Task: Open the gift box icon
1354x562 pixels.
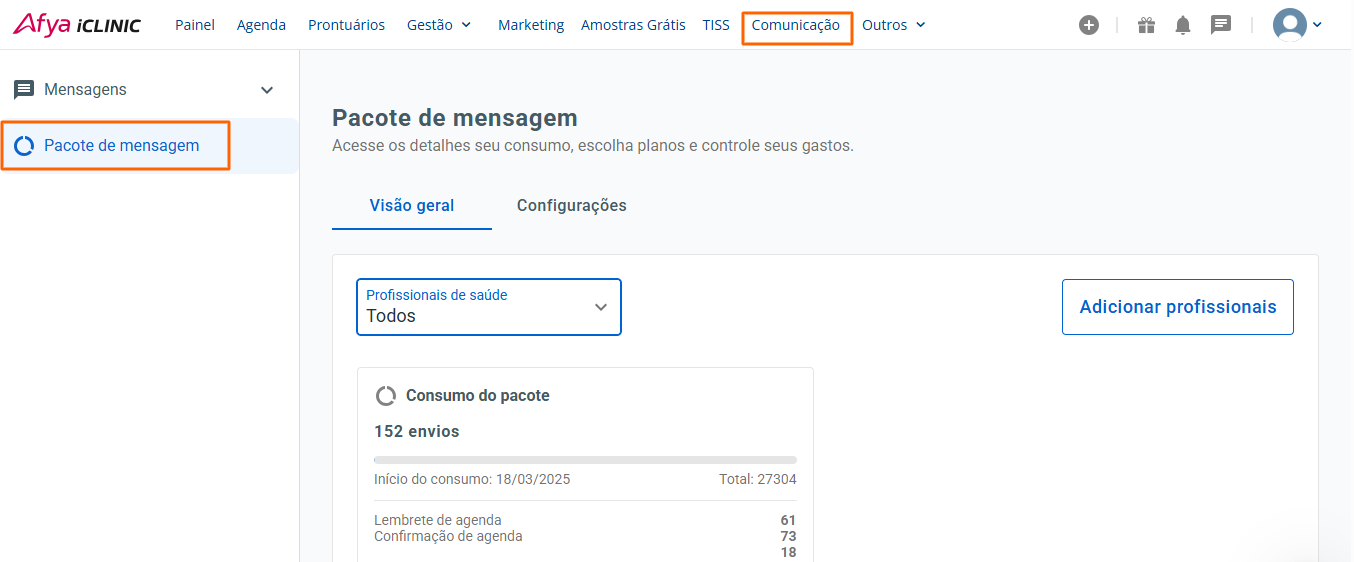Action: [1146, 25]
